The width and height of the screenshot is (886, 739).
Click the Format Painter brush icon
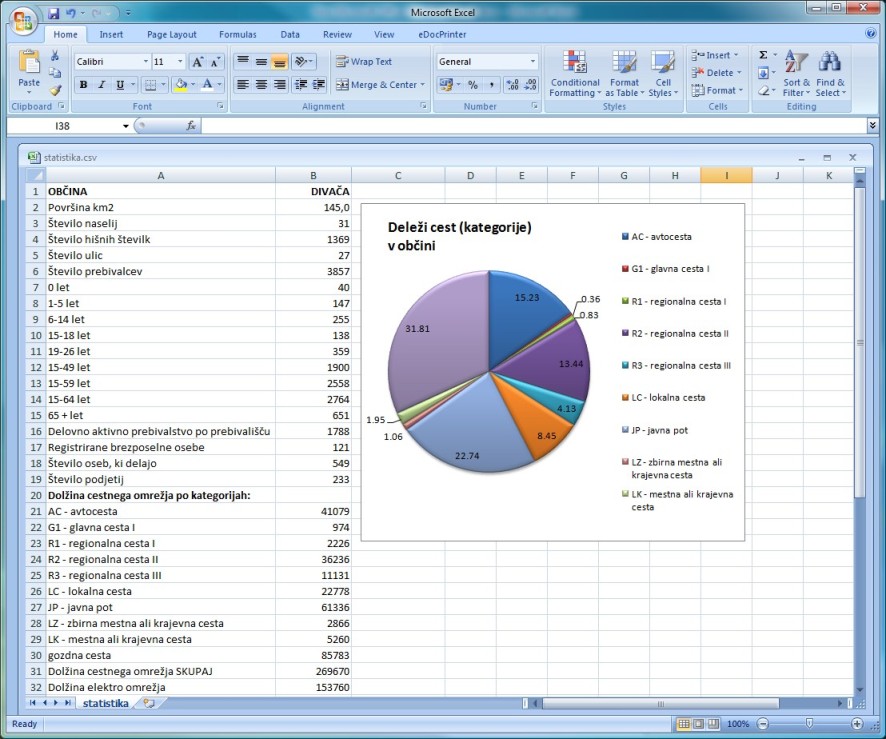[x=55, y=90]
